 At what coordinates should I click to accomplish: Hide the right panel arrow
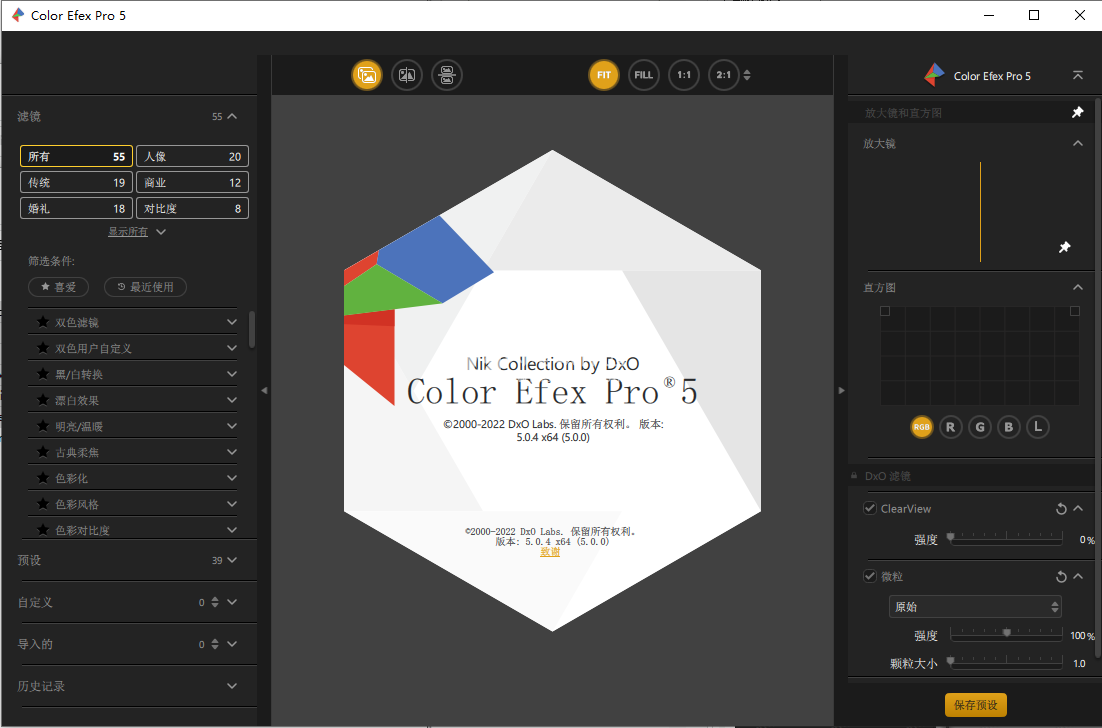(x=841, y=390)
